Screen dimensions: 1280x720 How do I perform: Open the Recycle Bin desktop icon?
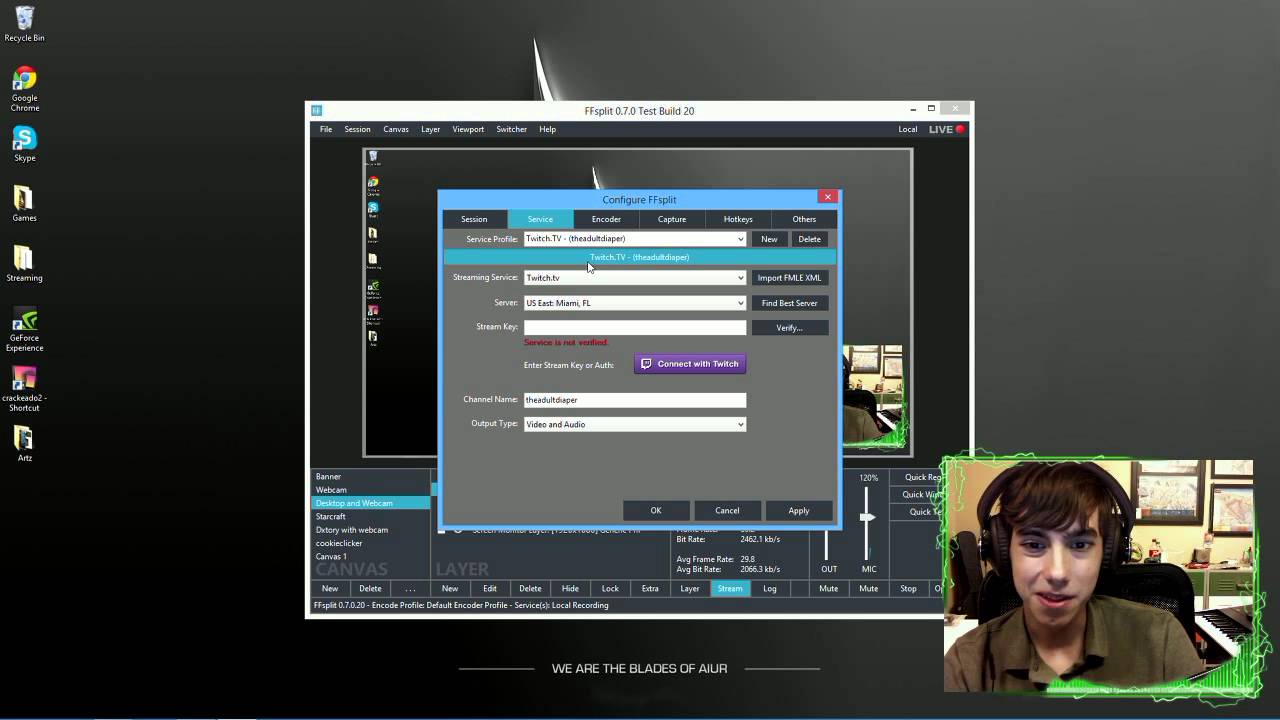[x=24, y=25]
